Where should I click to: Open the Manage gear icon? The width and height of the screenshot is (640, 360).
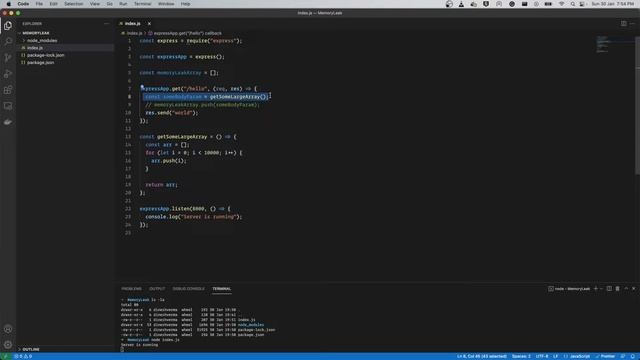point(8,345)
